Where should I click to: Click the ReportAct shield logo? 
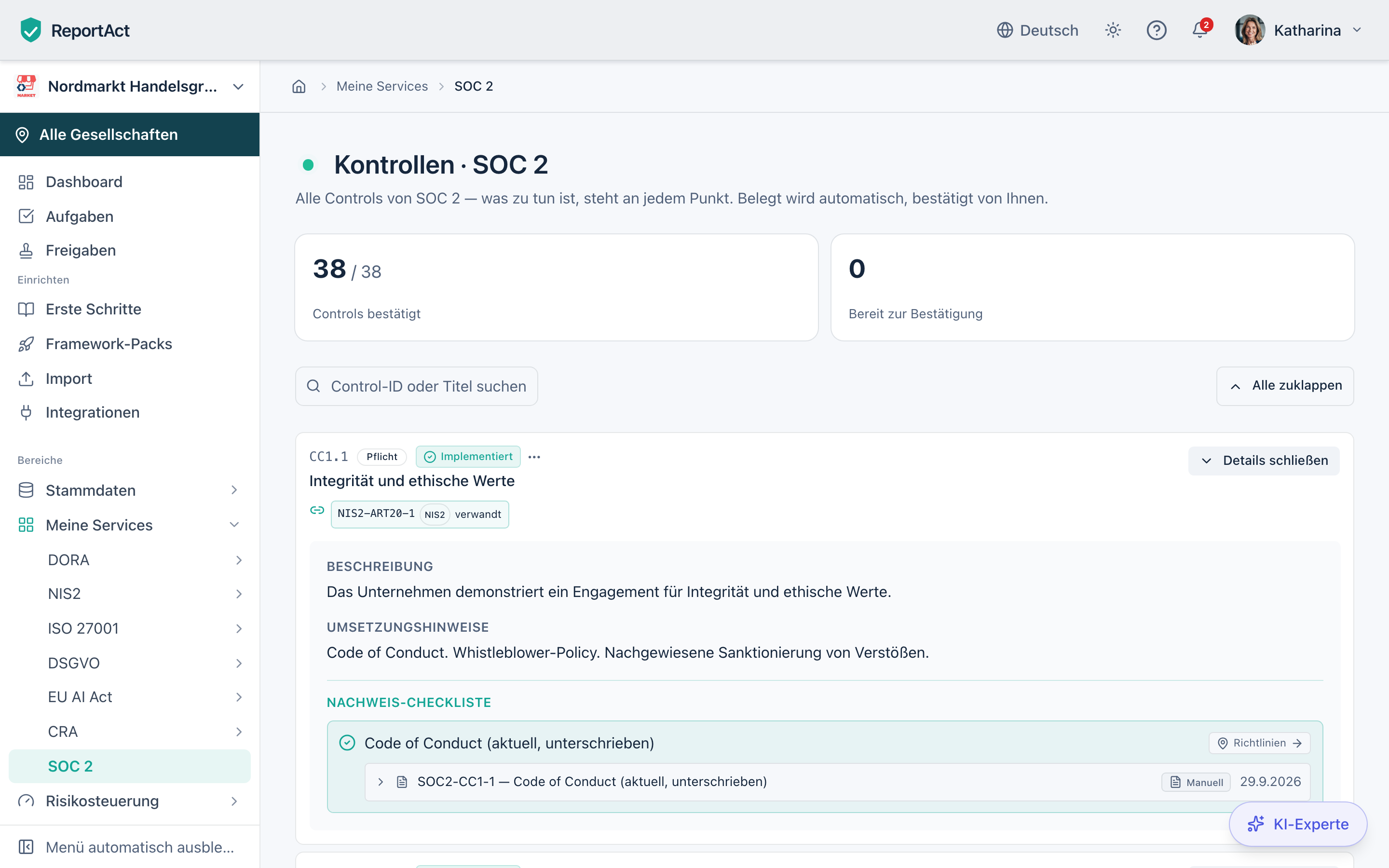click(x=30, y=30)
